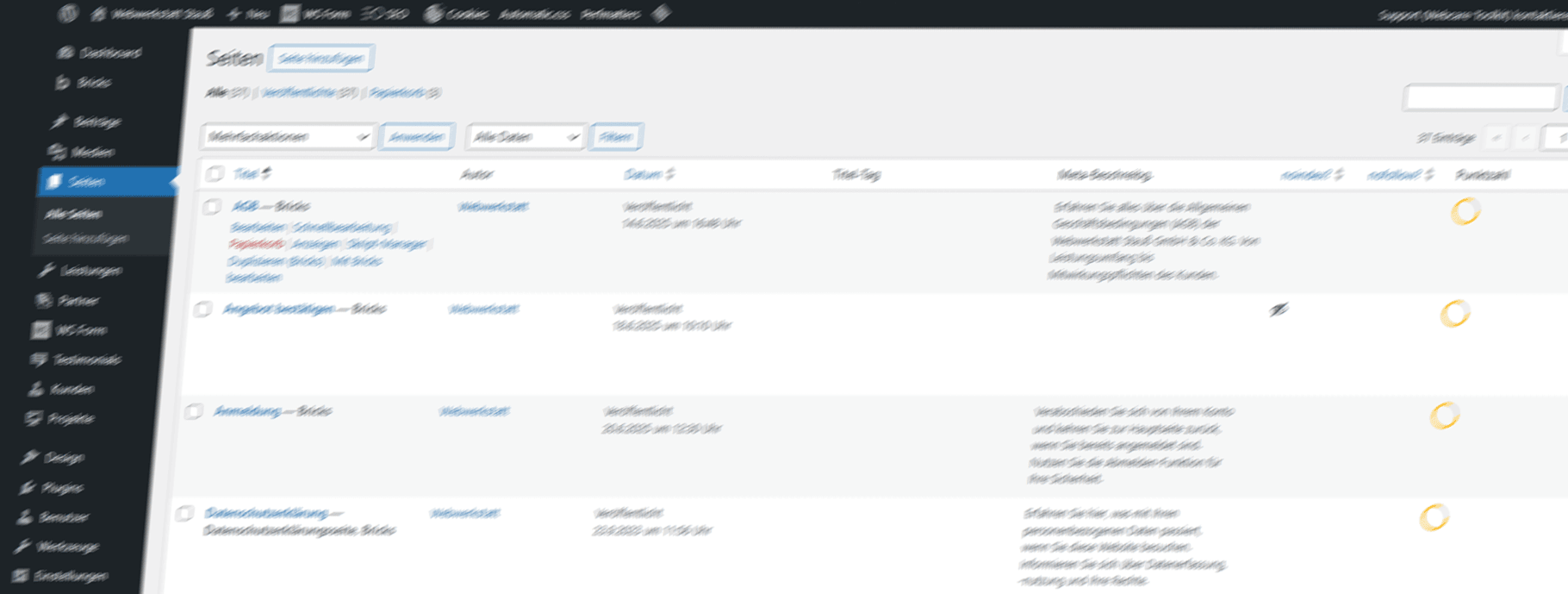The image size is (1568, 594).
Task: Click Duplizieren (Bricks) under AGB
Action: coord(276,261)
